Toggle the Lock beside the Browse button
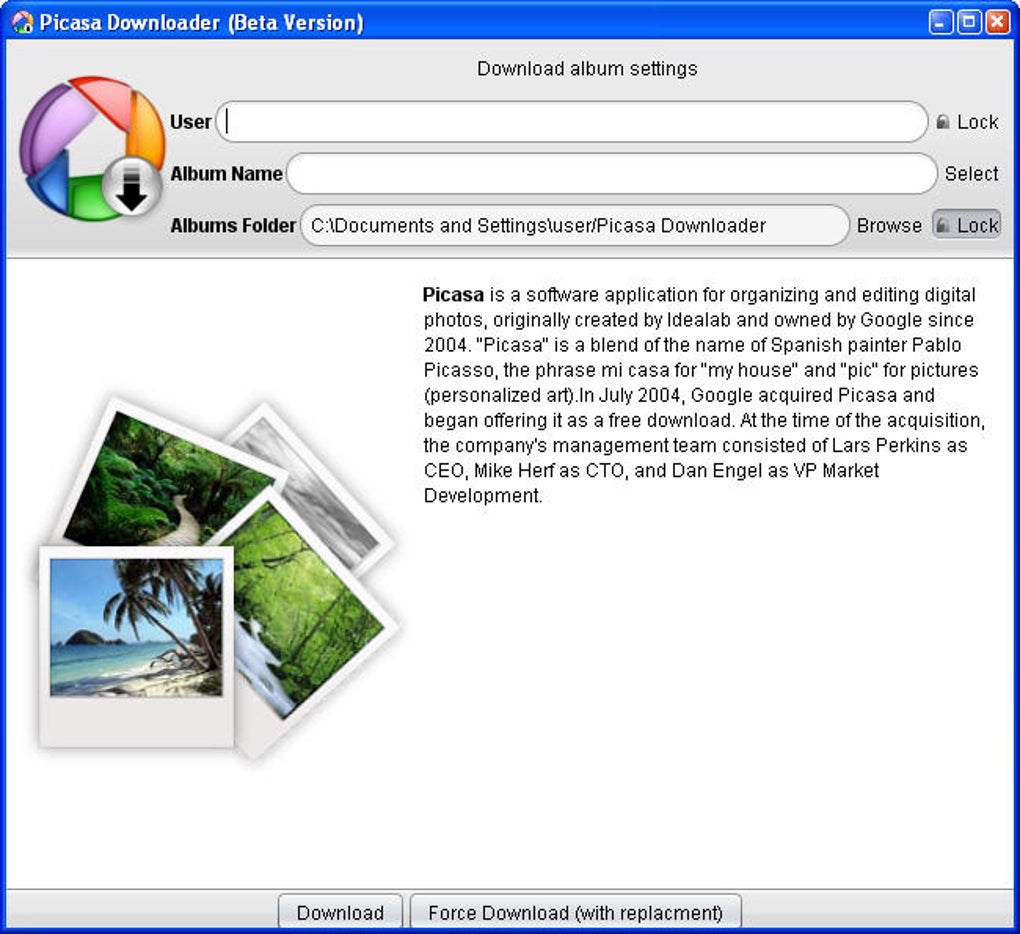This screenshot has width=1020, height=934. [x=967, y=225]
